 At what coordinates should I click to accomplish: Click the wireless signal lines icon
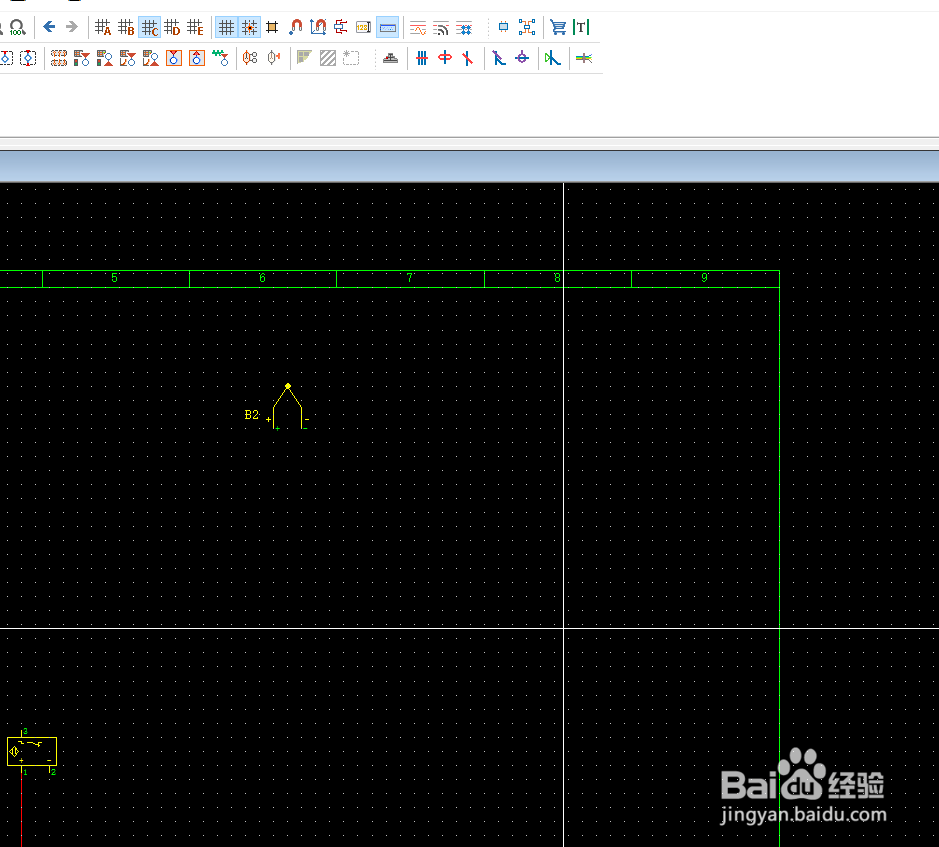click(441, 28)
